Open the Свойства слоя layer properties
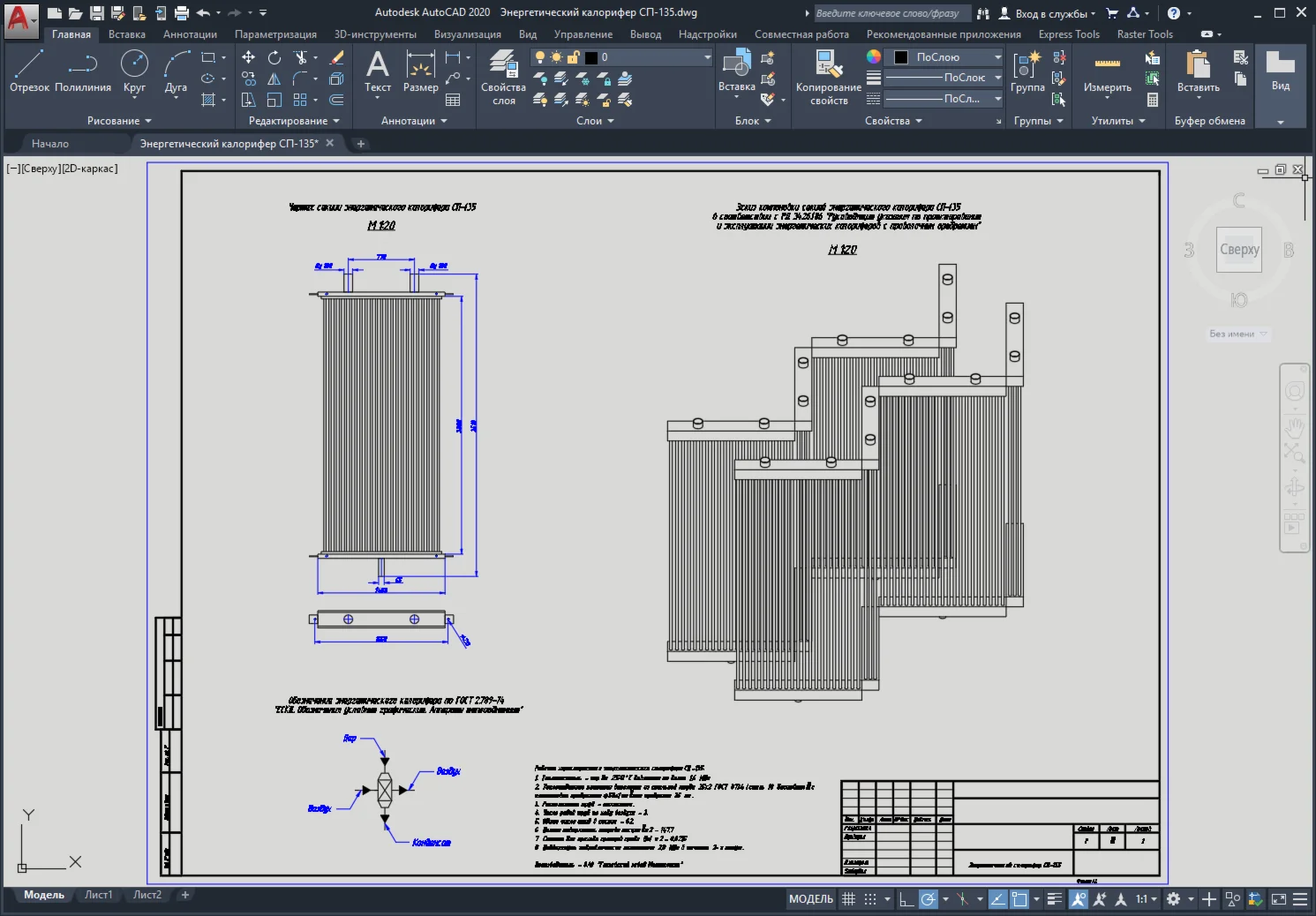 (503, 78)
